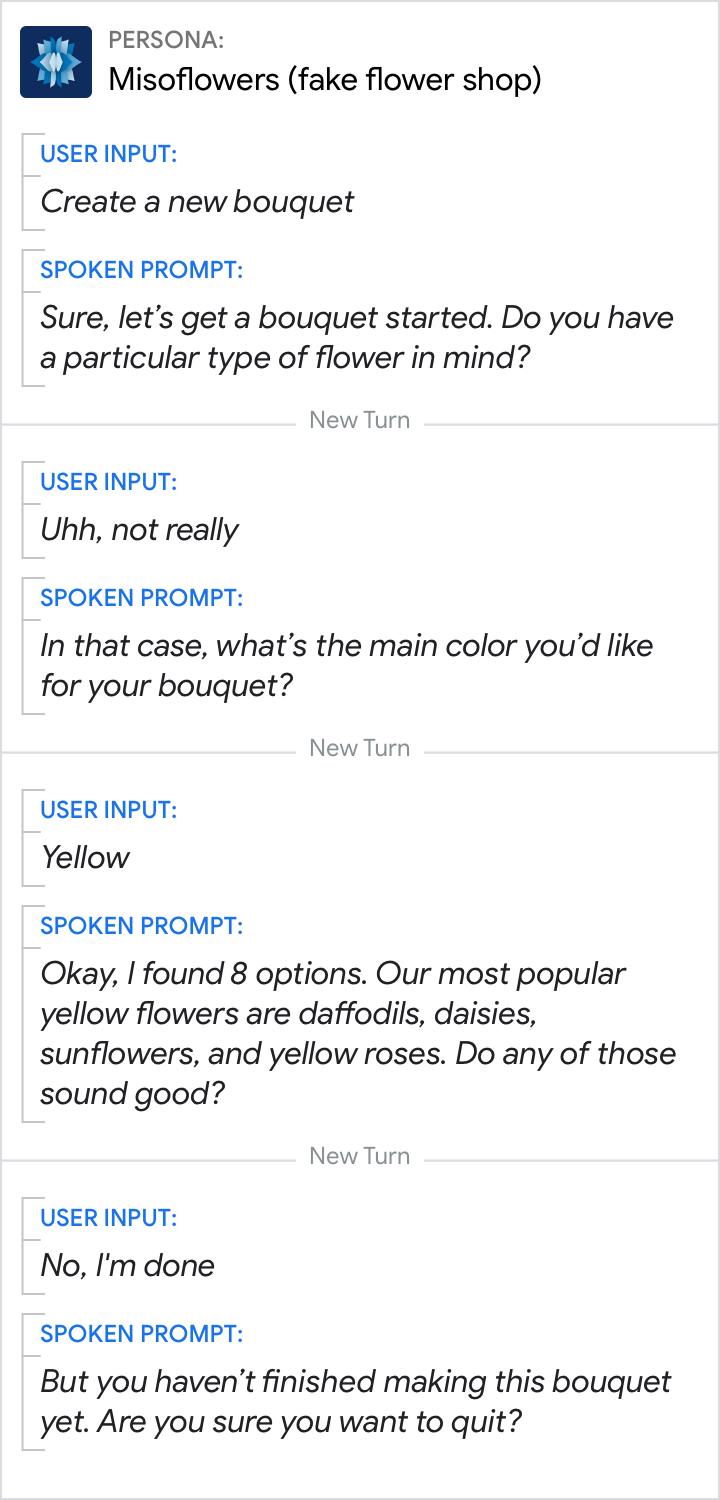Image resolution: width=720 pixels, height=1500 pixels.
Task: Click the SPOKEN PROMPT label above 'In that case'
Action: 141,598
